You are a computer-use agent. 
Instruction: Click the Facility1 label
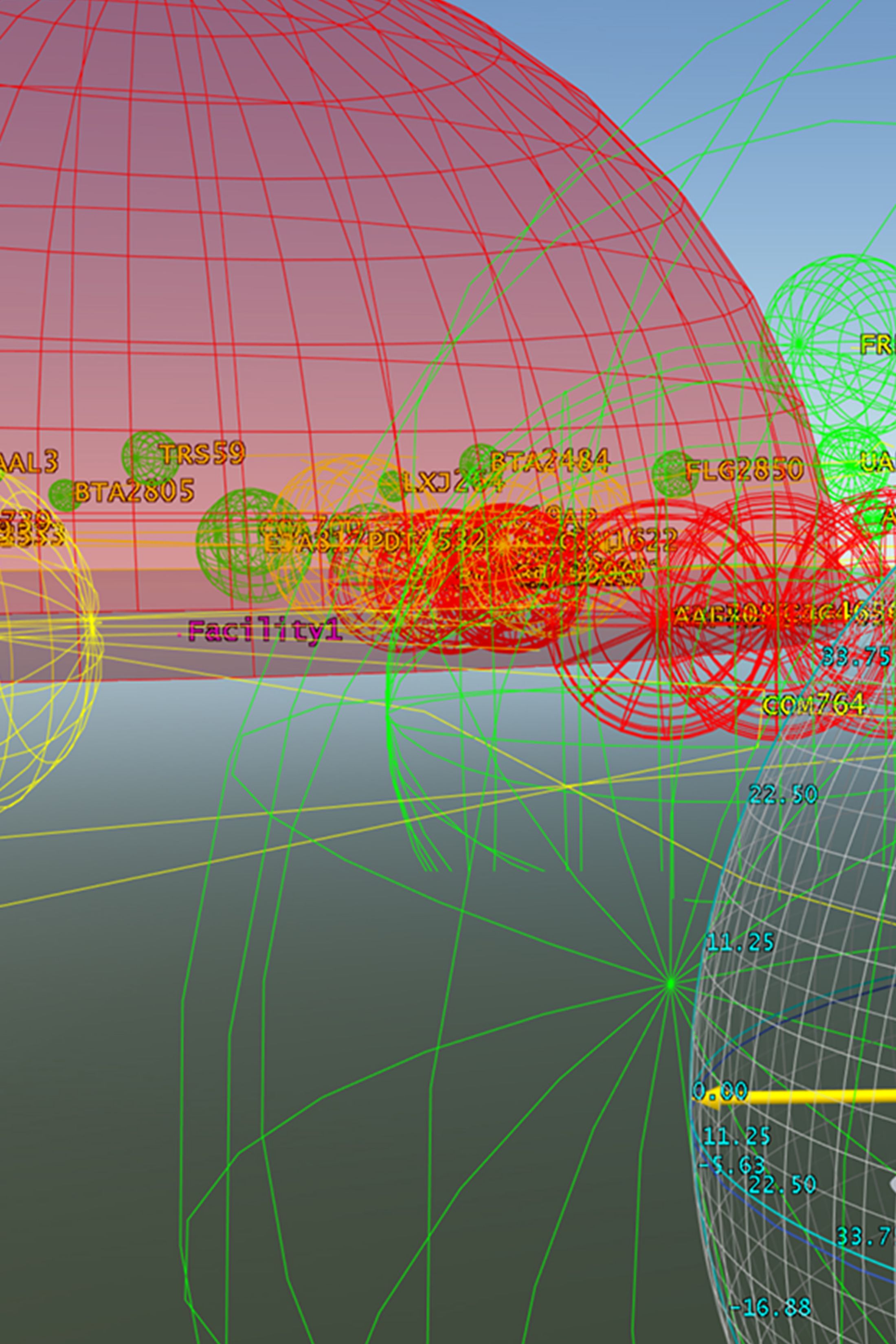(265, 631)
